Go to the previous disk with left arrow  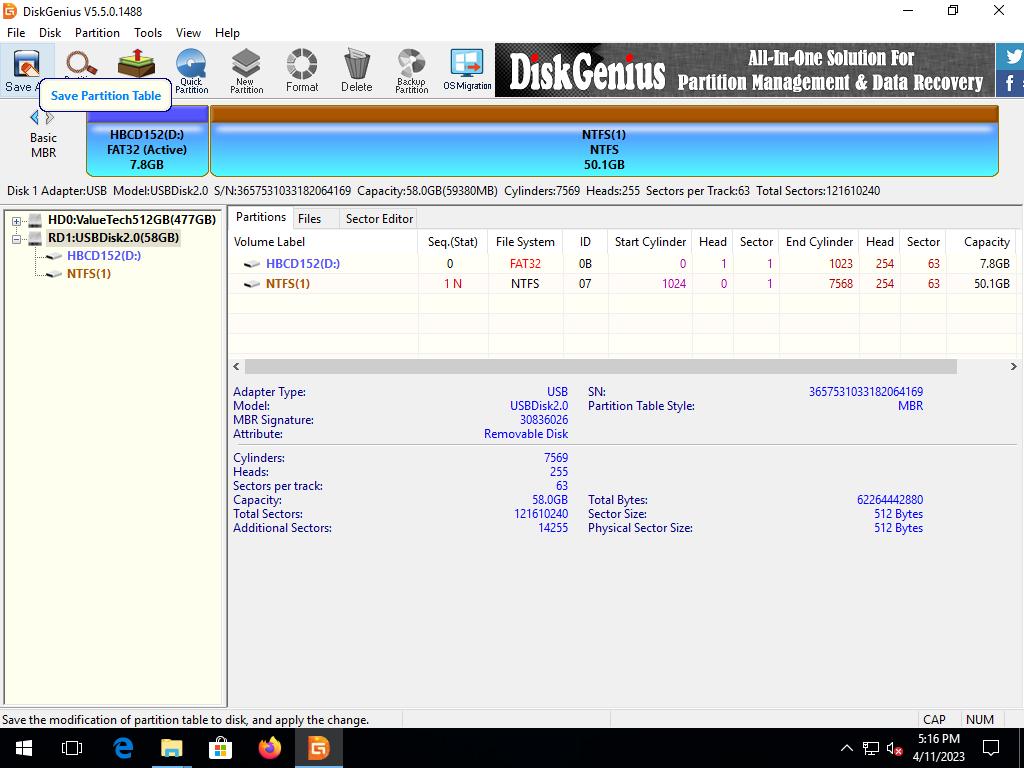pos(34,118)
